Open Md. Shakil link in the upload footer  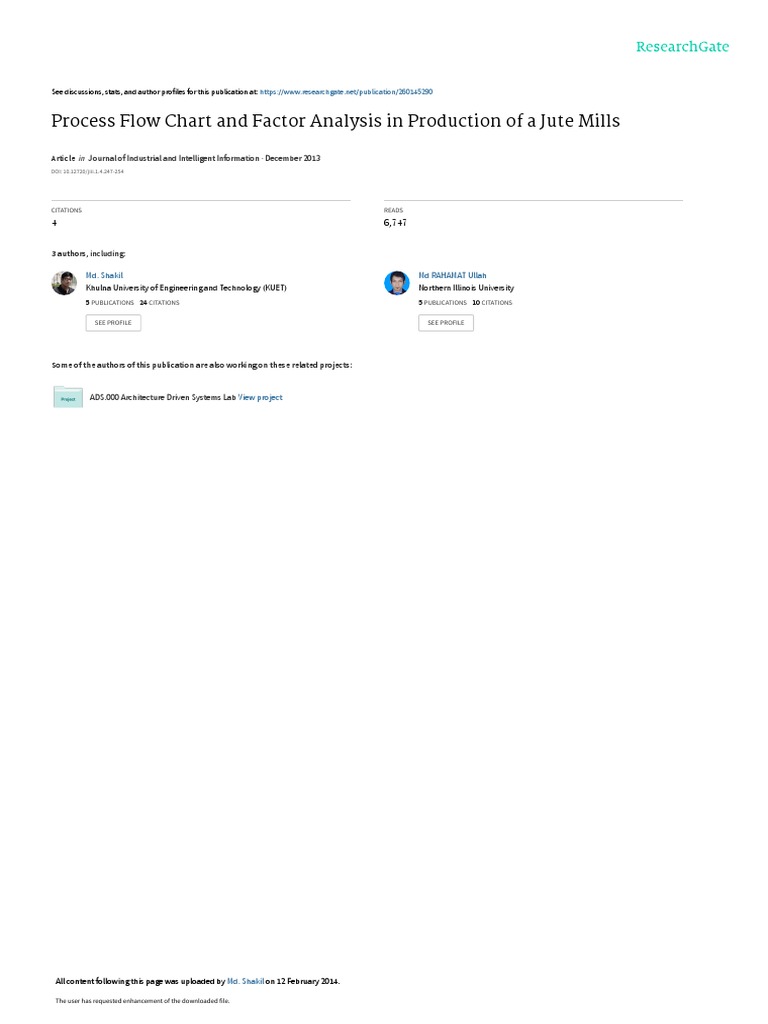[x=246, y=981]
